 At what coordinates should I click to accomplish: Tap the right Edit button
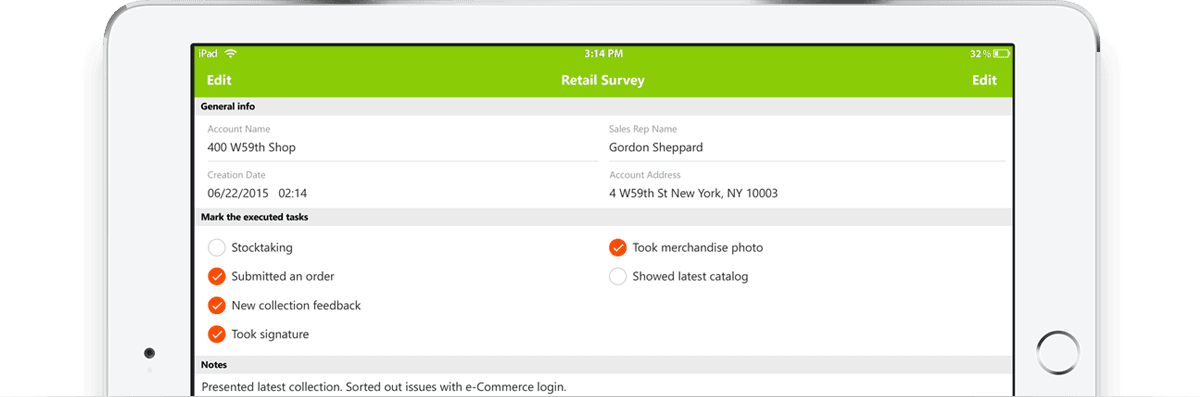coord(985,80)
